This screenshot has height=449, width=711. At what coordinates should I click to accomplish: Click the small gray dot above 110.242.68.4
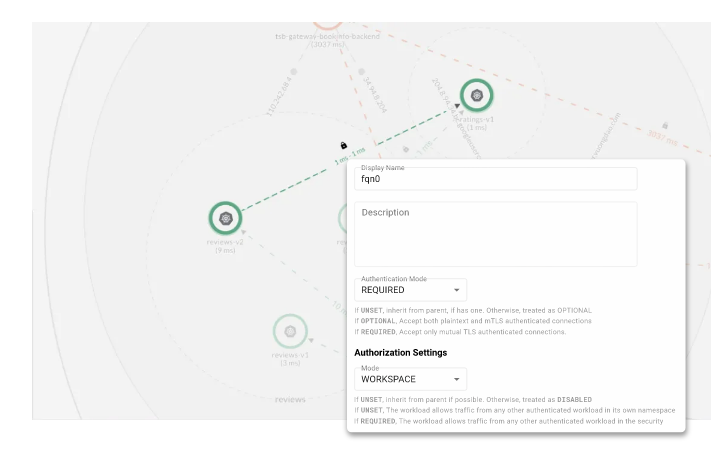(294, 71)
